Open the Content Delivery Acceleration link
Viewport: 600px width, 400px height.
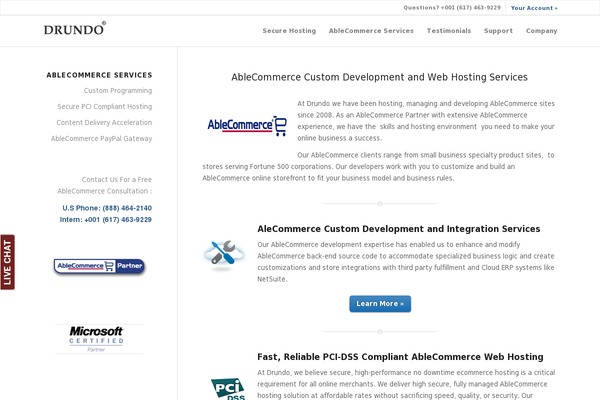[x=104, y=122]
